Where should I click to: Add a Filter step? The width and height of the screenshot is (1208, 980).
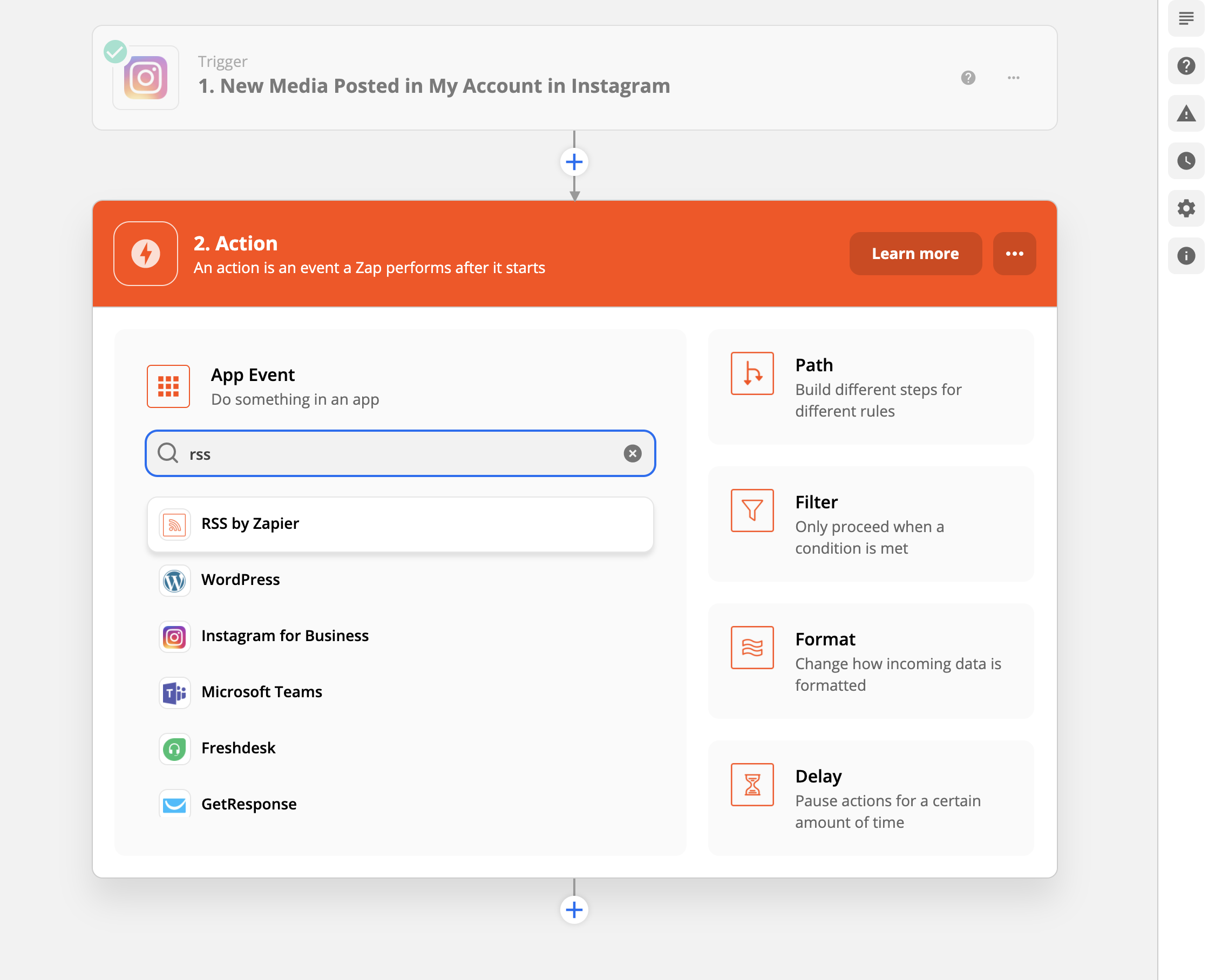(x=871, y=525)
